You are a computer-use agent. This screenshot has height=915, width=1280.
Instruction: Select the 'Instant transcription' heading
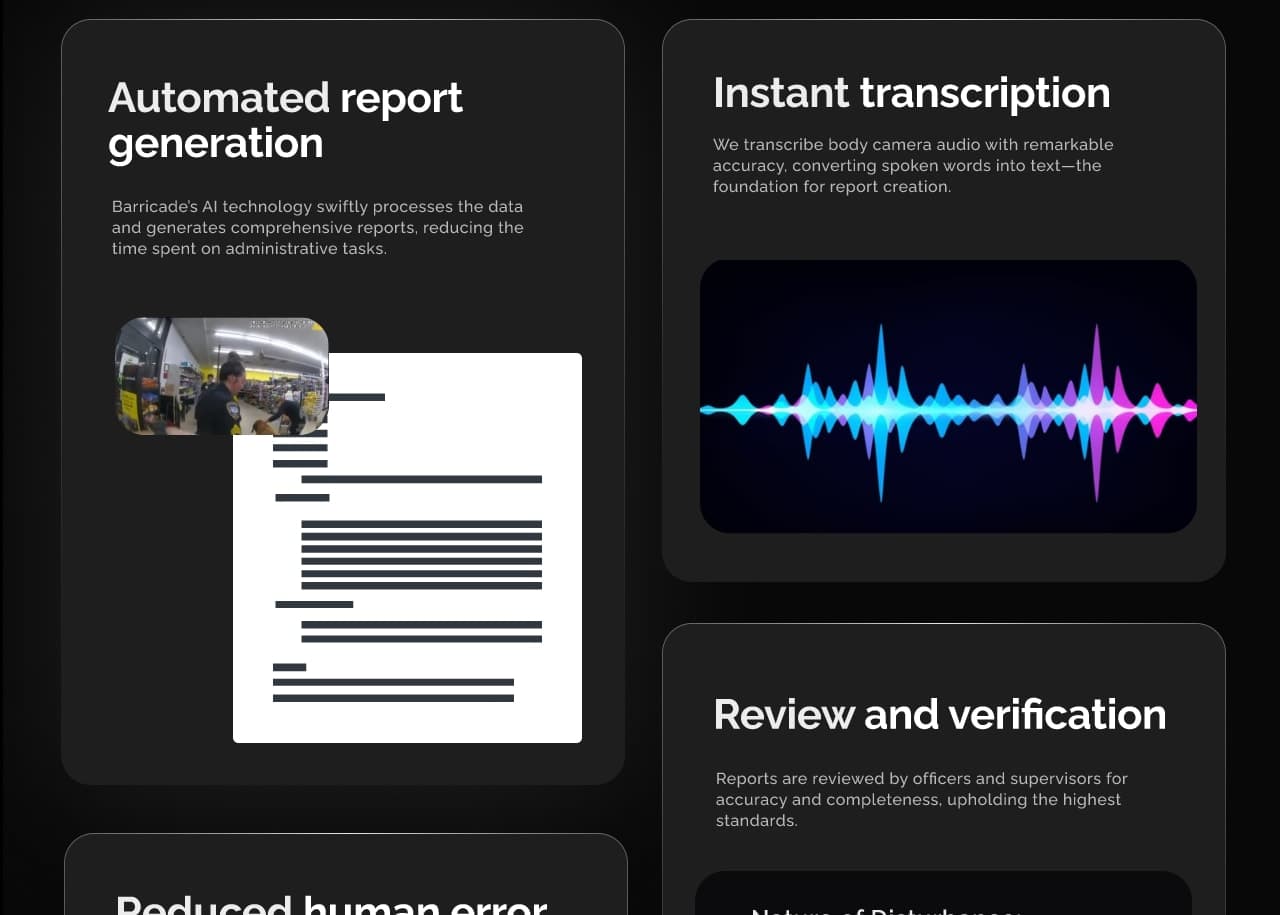(x=911, y=93)
